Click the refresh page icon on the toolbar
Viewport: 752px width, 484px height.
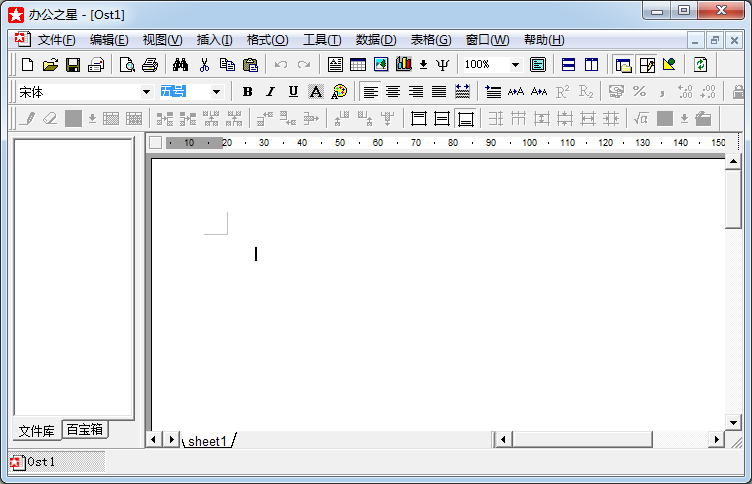point(701,65)
